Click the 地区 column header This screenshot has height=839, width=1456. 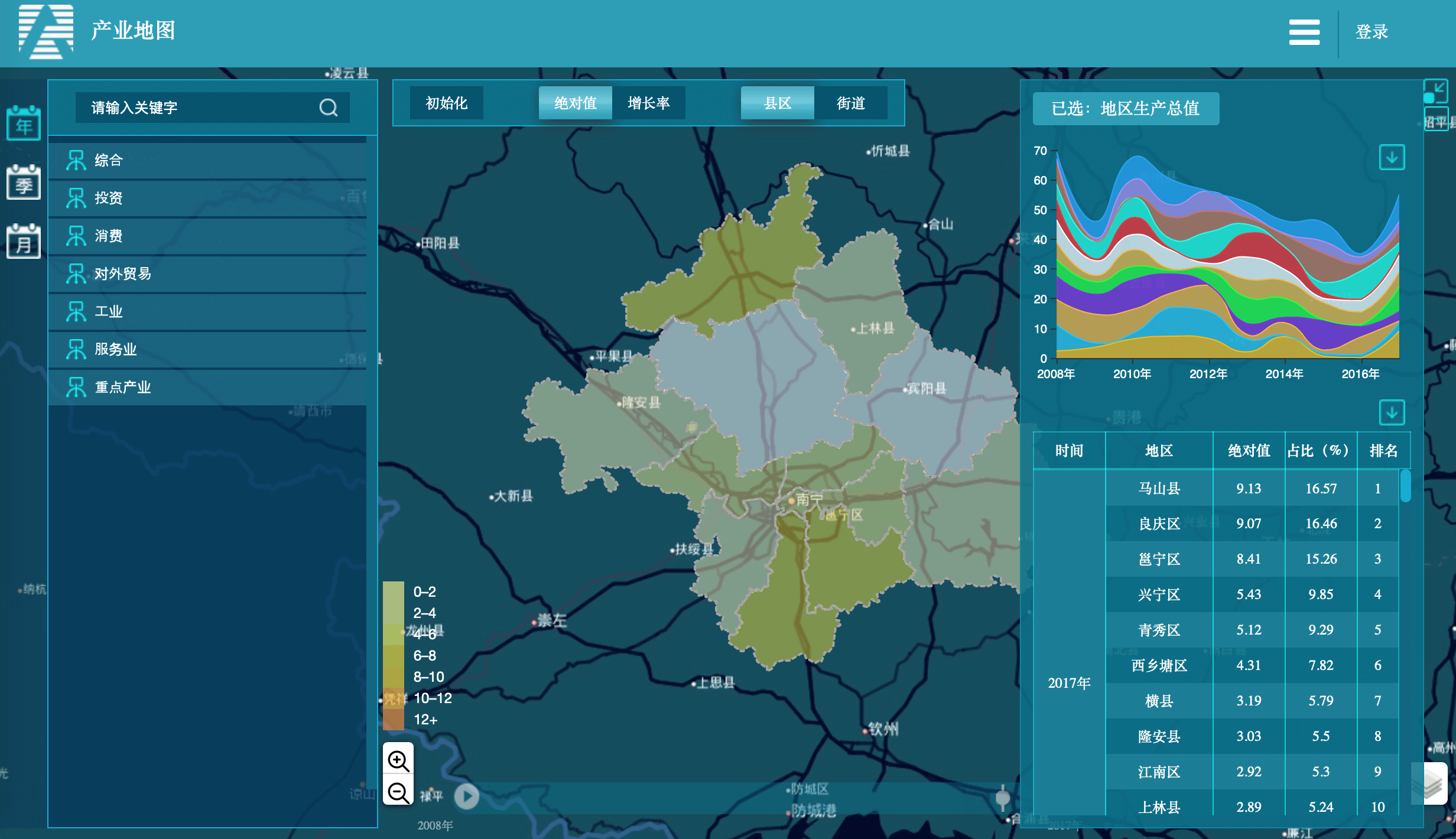click(1159, 451)
